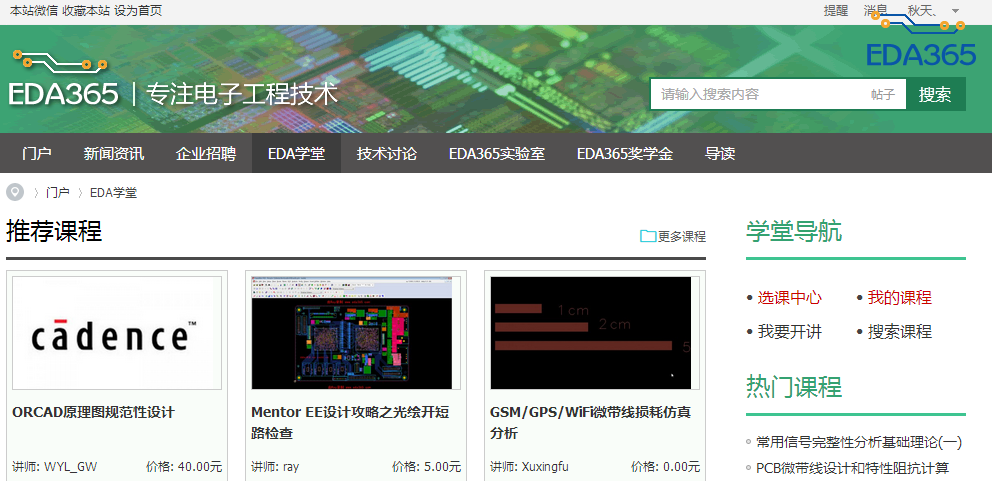Screen dimensions: 992x481
Task: Open course GSM/GPS/WiFi微带线损耗仿真分析
Action: coord(590,423)
